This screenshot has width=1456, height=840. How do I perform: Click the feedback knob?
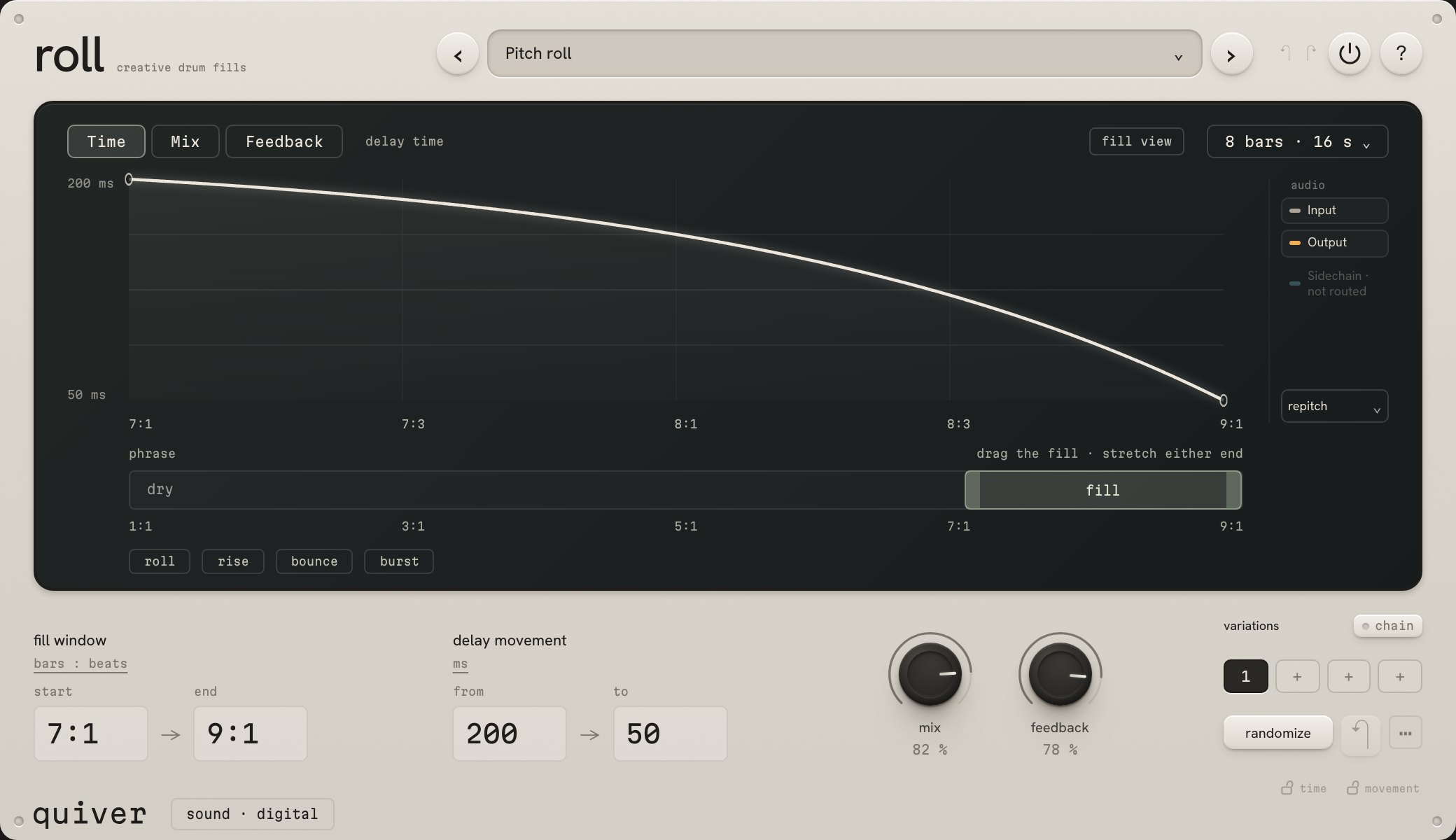1060,674
